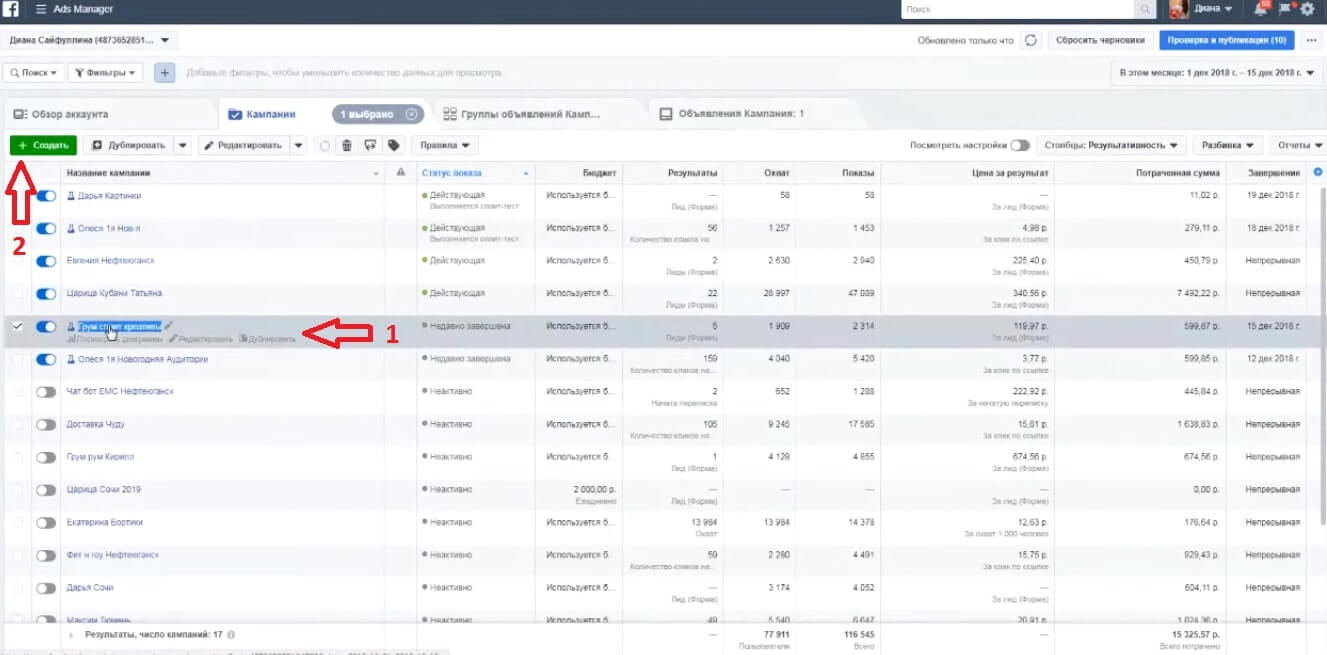1327x655 pixels.
Task: Click the info icon beside campaign count
Action: point(232,634)
